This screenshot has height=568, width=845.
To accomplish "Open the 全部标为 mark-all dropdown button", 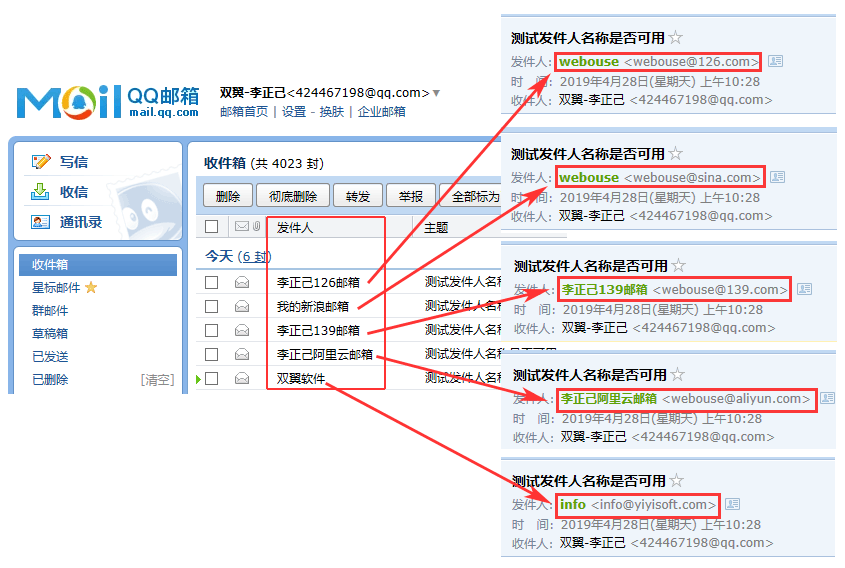I will point(472,196).
